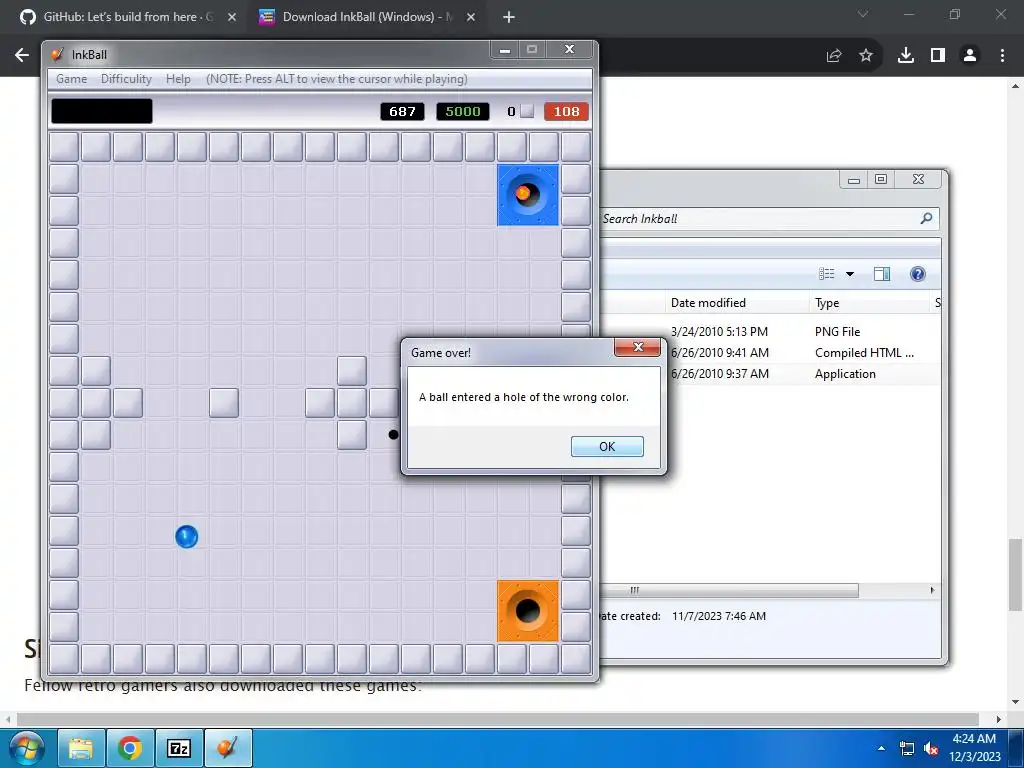Image resolution: width=1024 pixels, height=768 pixels.
Task: Open the Help menu in InkBall
Action: click(178, 79)
